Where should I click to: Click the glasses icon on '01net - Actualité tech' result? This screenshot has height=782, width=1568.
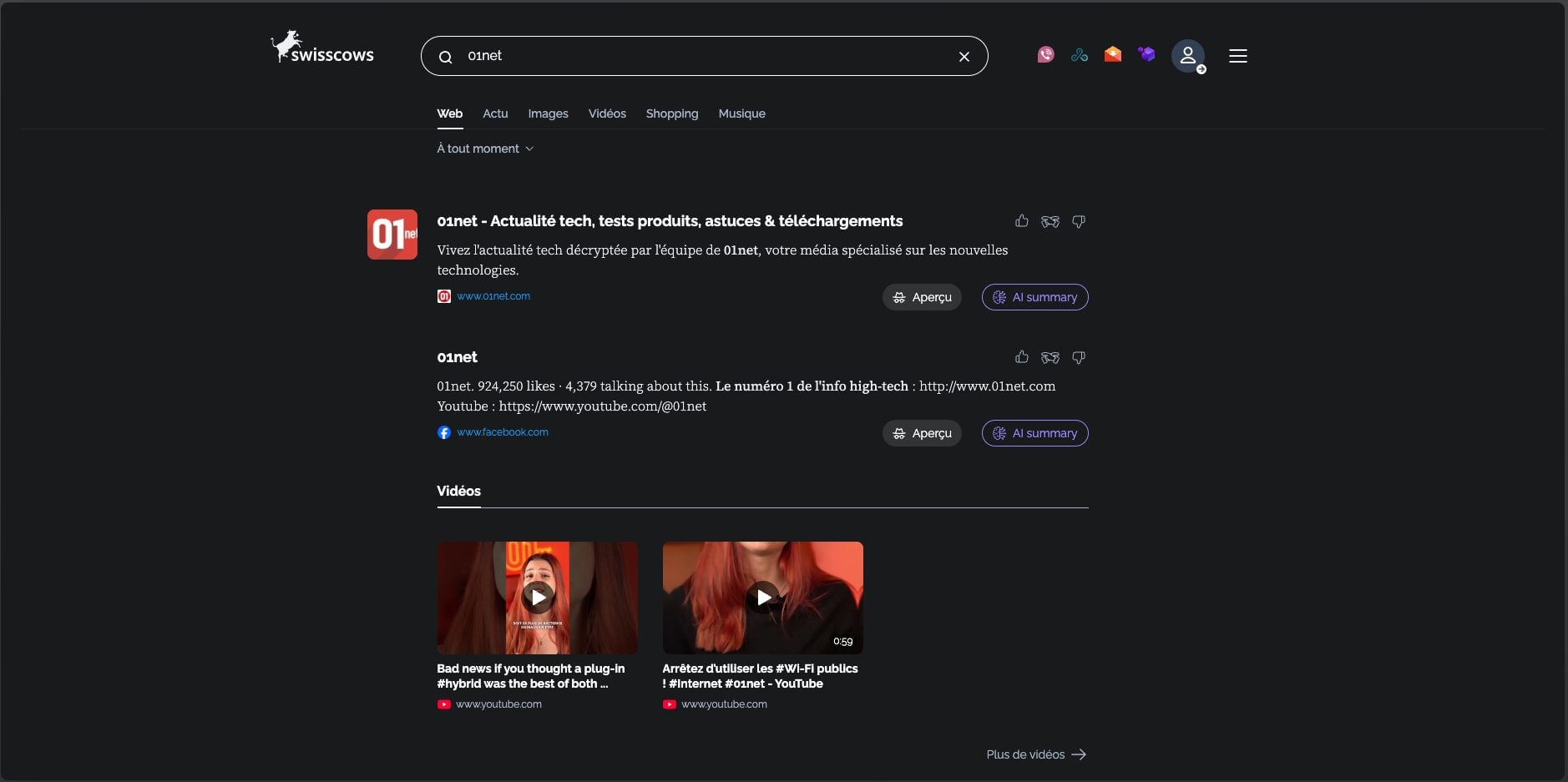tap(1050, 221)
